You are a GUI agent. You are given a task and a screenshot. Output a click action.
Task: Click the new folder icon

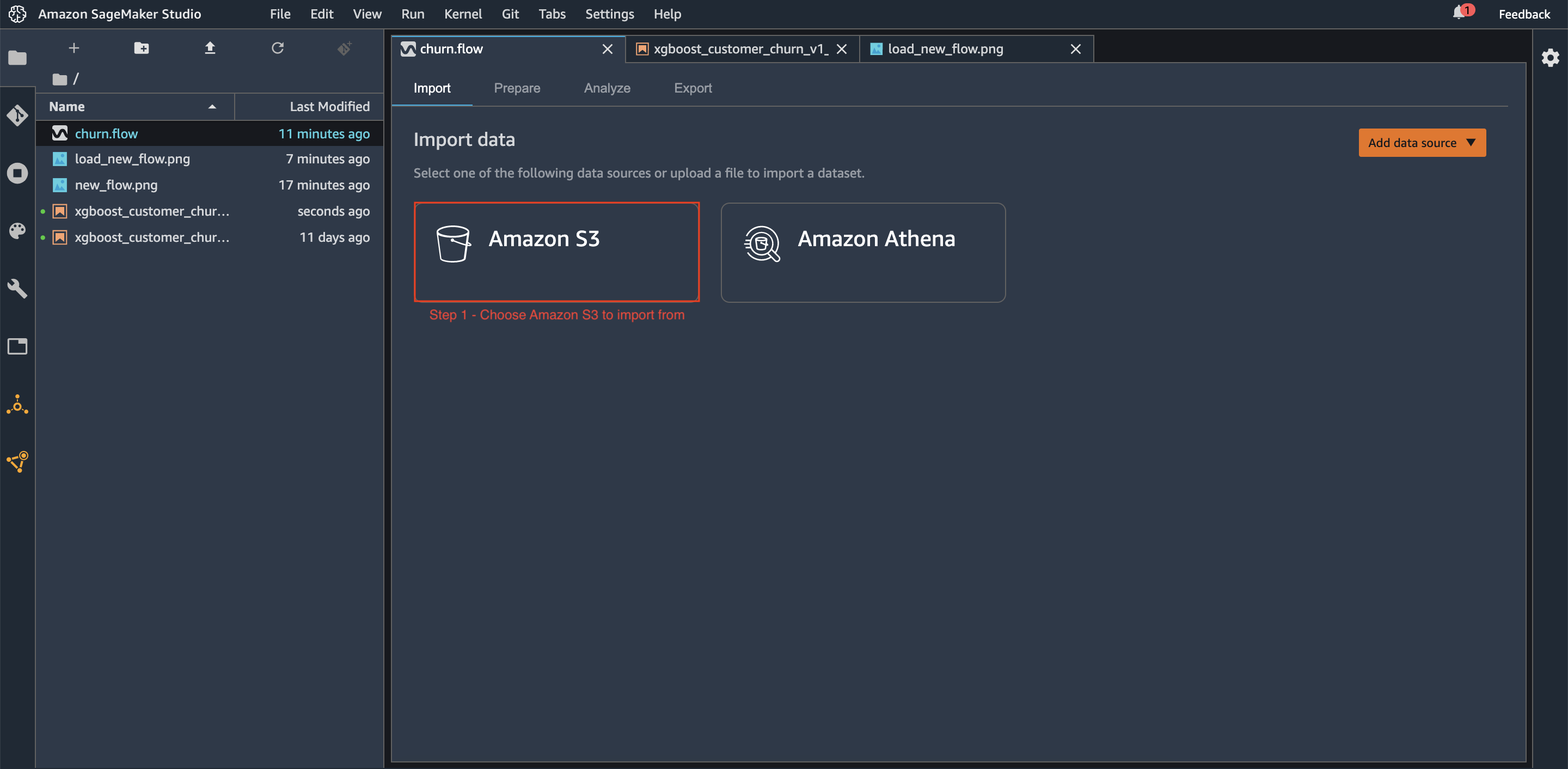click(x=141, y=47)
